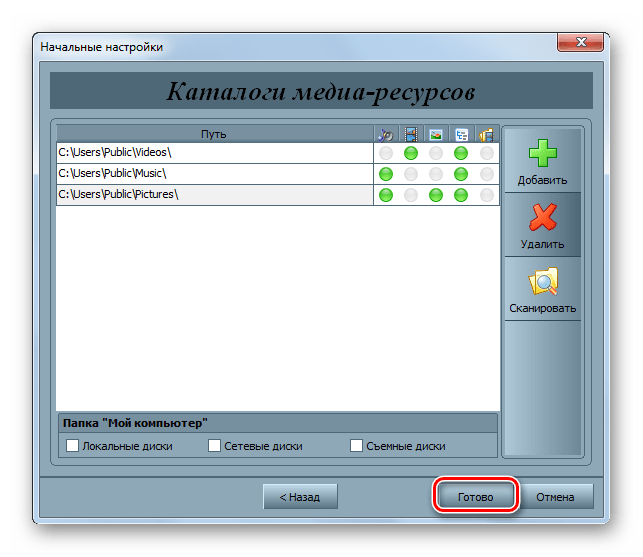The width and height of the screenshot is (643, 557).
Task: Toggle film indicator for the Pictures folder row
Action: [x=411, y=195]
